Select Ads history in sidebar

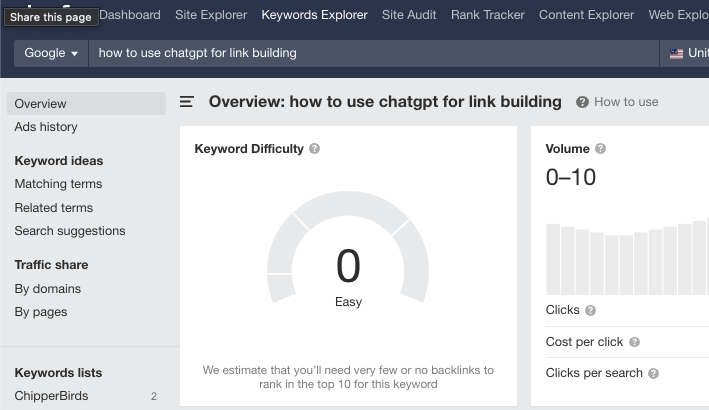click(46, 127)
